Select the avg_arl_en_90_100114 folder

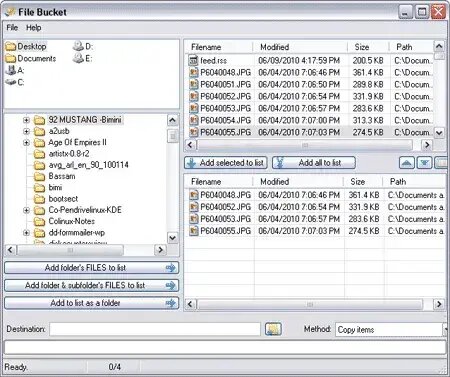click(88, 165)
